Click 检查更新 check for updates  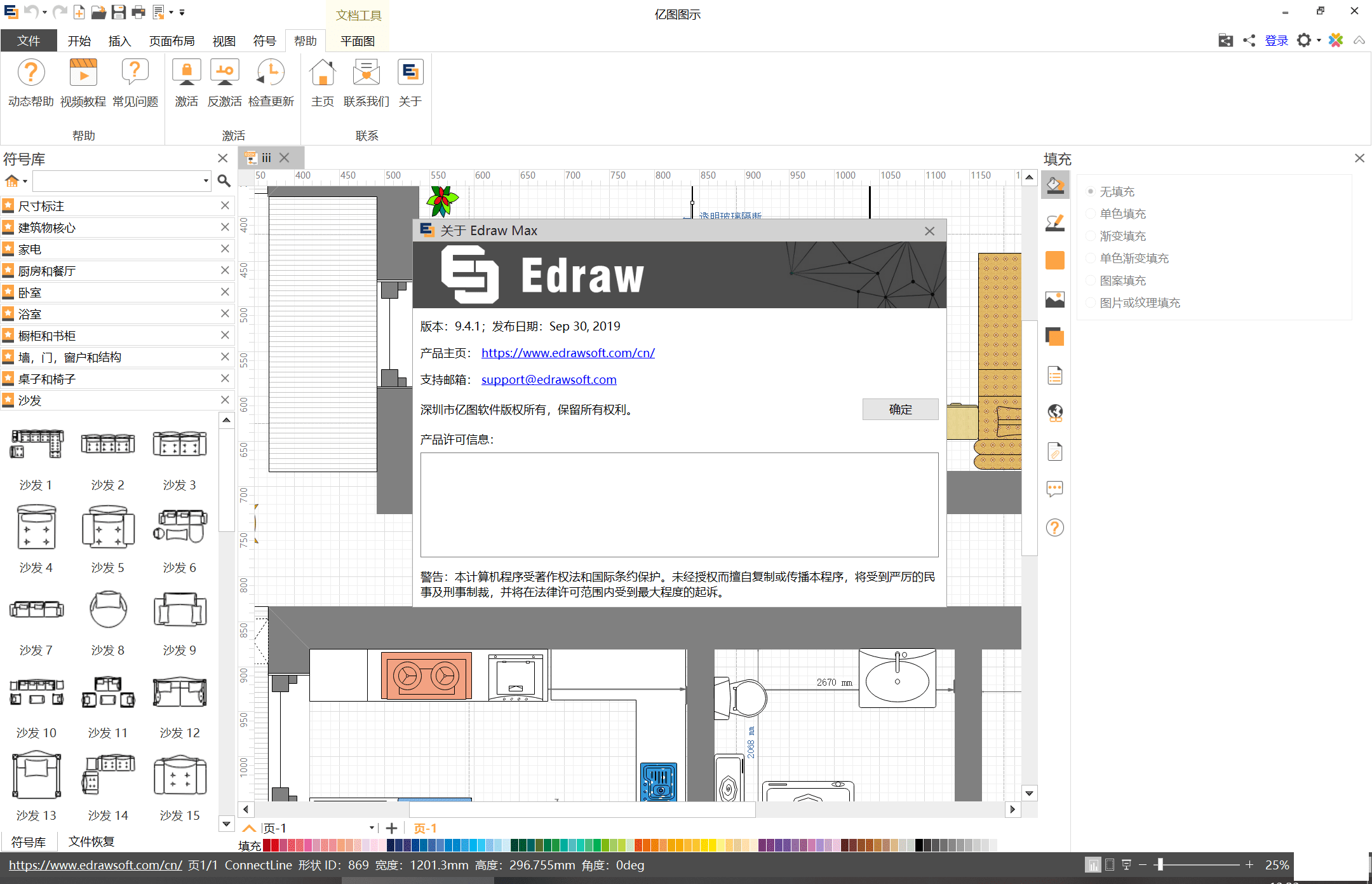tap(271, 83)
